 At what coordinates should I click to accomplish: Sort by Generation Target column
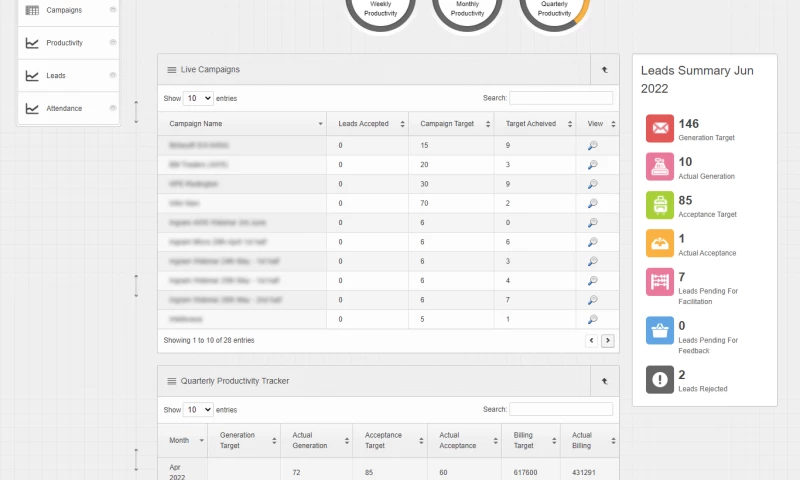click(244, 440)
